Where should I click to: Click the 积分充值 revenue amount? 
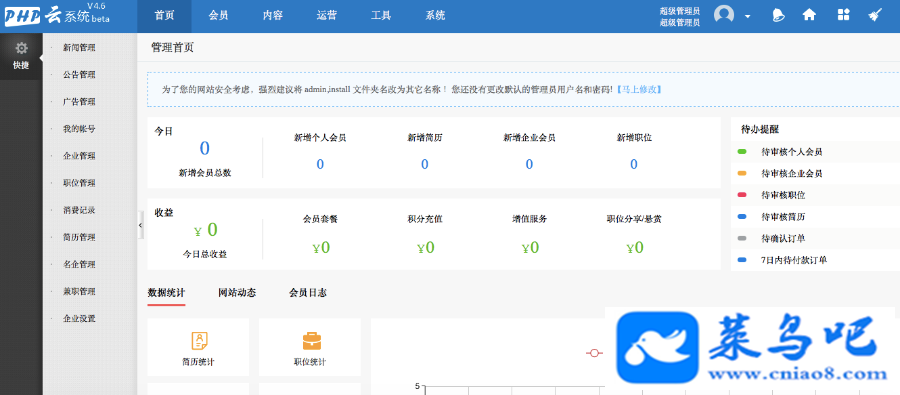[425, 247]
